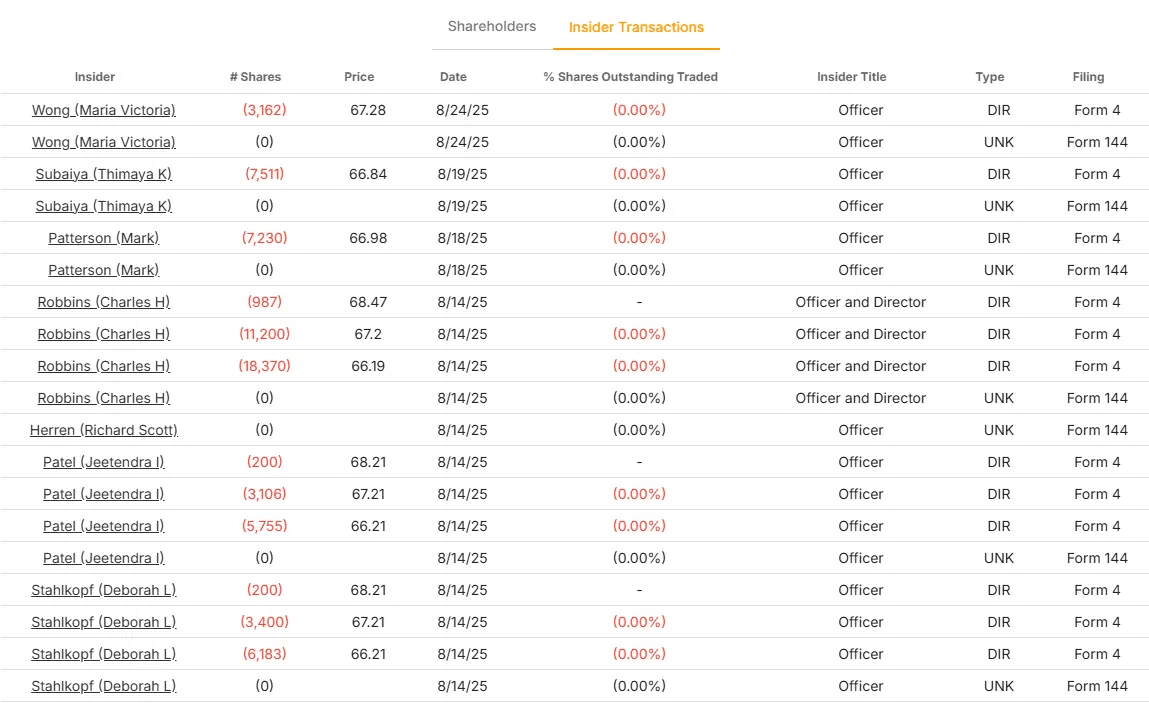Viewport: 1149px width, 703px height.
Task: Open the Subaiya (Thimaya K) insider link
Action: 103,174
